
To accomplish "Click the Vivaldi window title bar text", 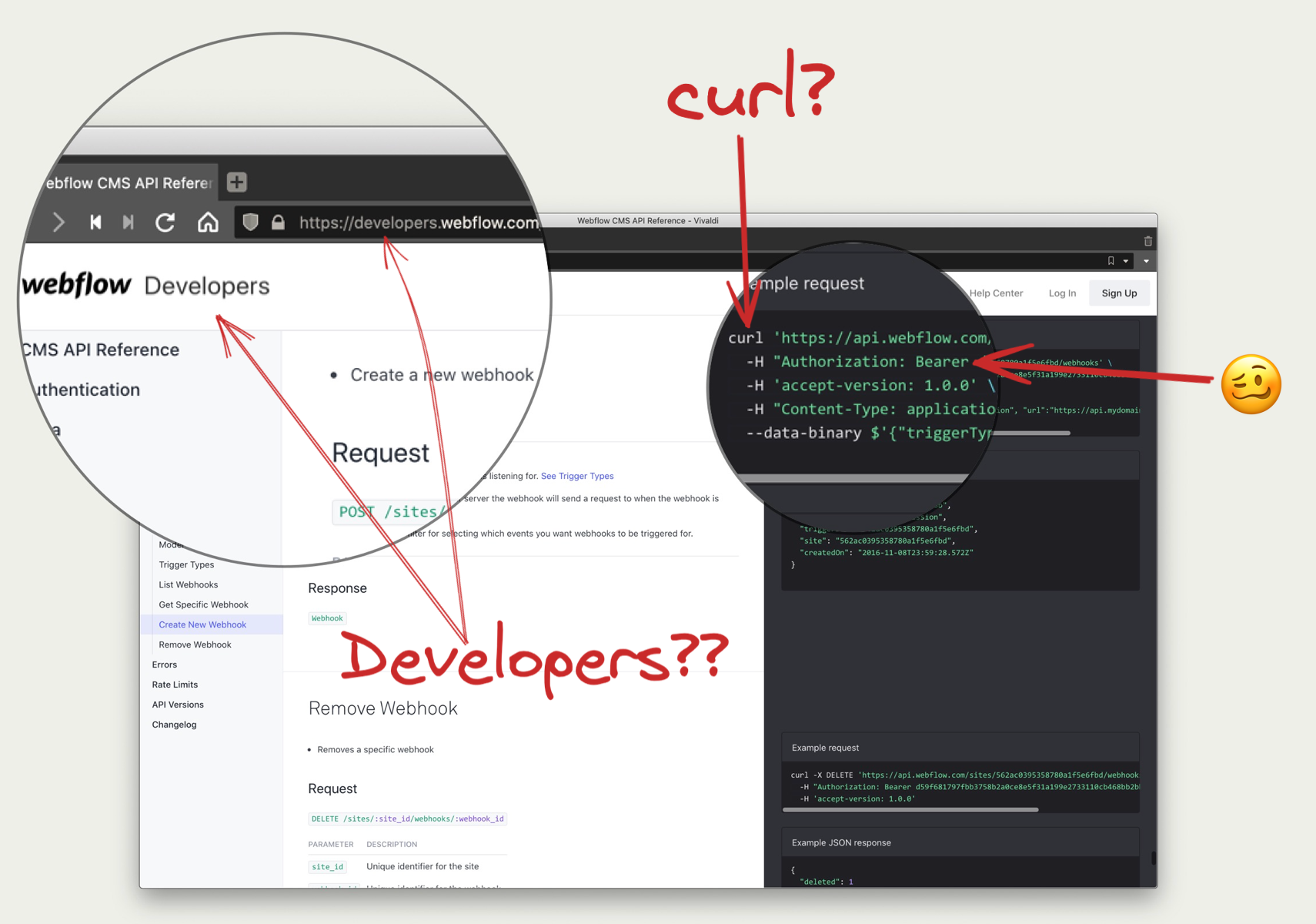I will pos(648,221).
